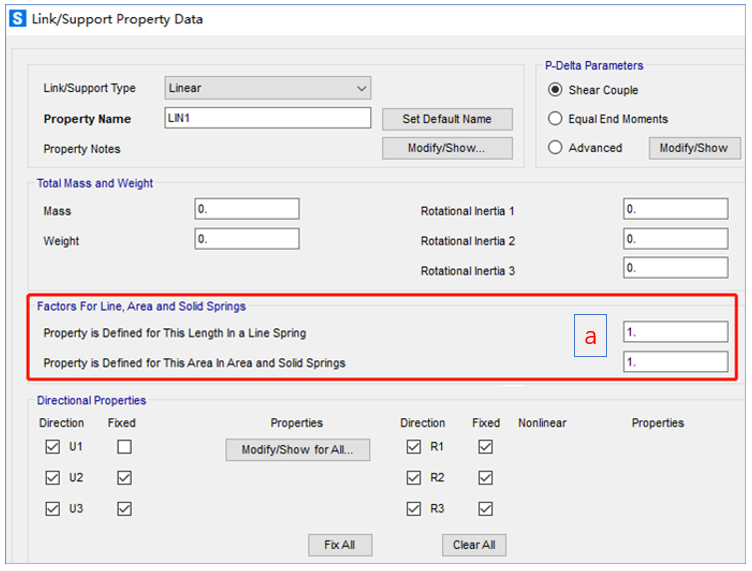Choose the Equal End Moments radio option
This screenshot has width=752, height=571.
(x=556, y=118)
